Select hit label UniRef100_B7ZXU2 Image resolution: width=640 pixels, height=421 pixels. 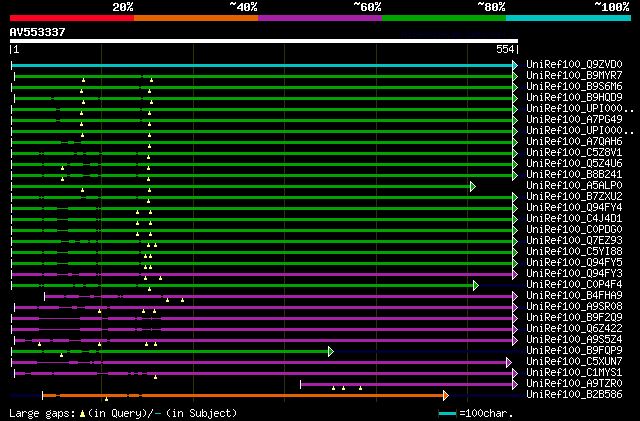click(x=574, y=197)
